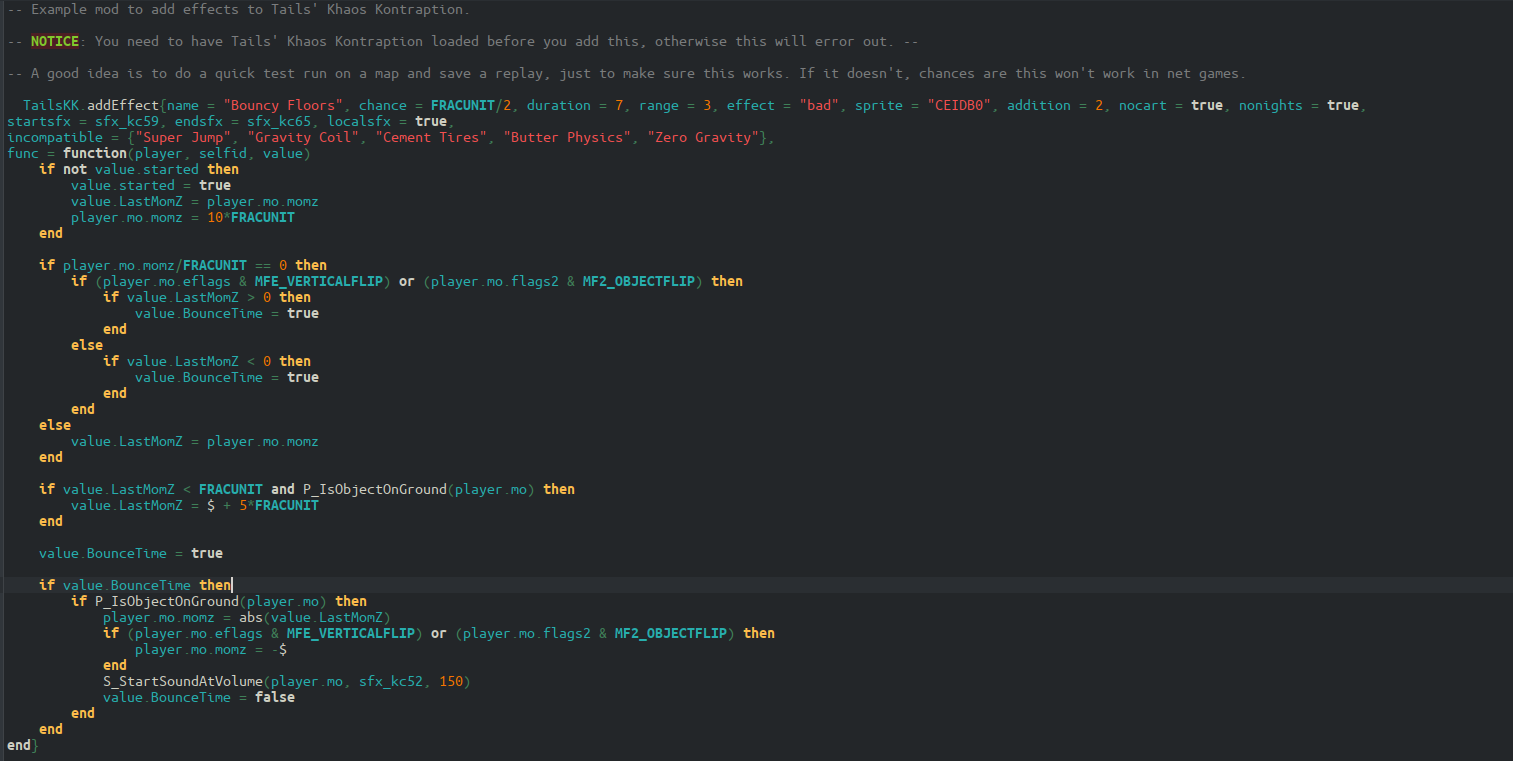Click the comment about quick test run
1513x761 pixels.
pos(626,73)
